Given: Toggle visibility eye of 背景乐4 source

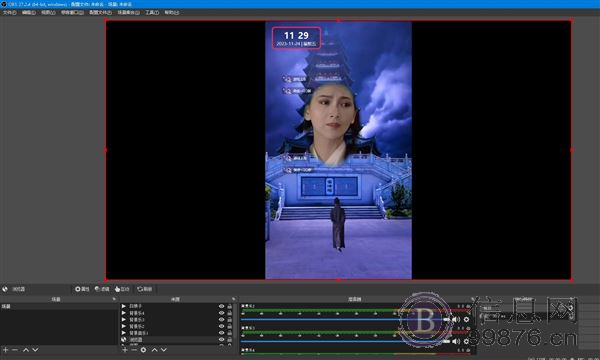Looking at the screenshot, I should coord(221,313).
